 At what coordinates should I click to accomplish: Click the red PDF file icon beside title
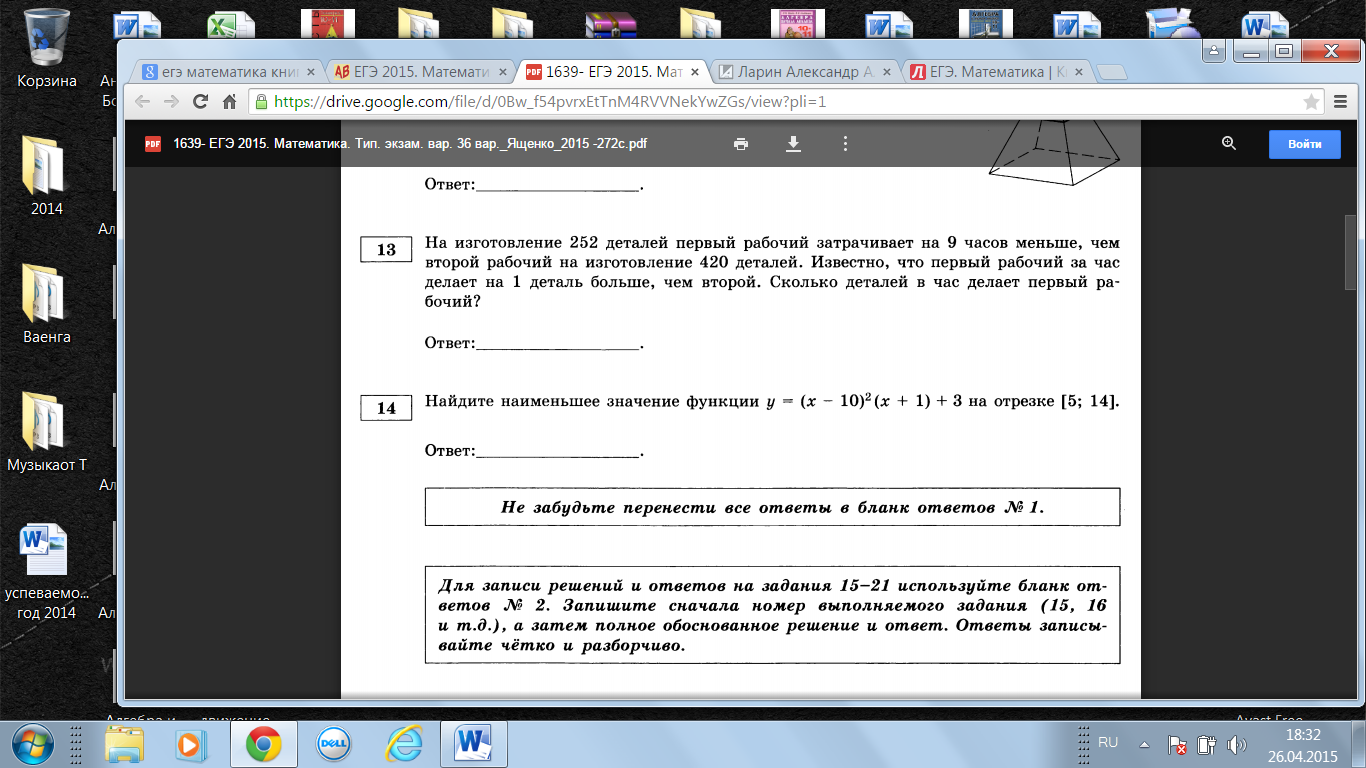[153, 144]
